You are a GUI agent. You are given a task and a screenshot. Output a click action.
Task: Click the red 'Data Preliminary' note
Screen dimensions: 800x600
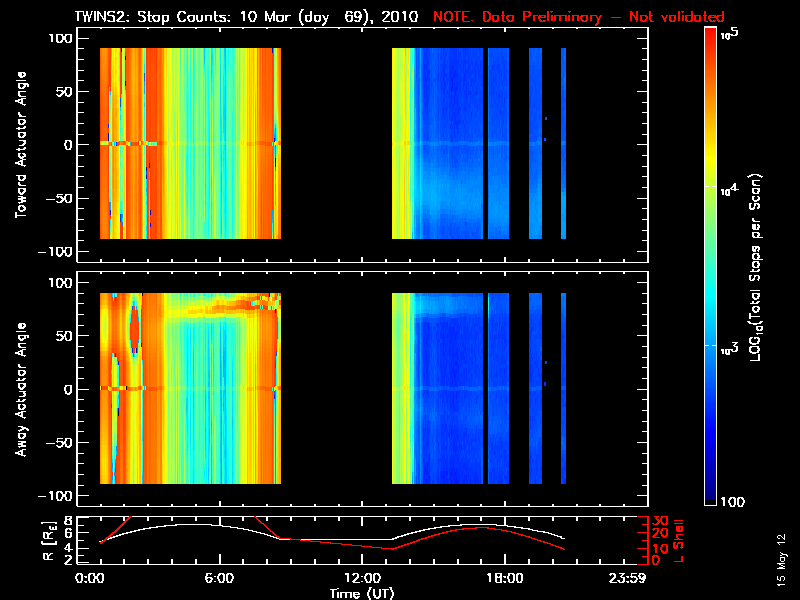pos(578,17)
